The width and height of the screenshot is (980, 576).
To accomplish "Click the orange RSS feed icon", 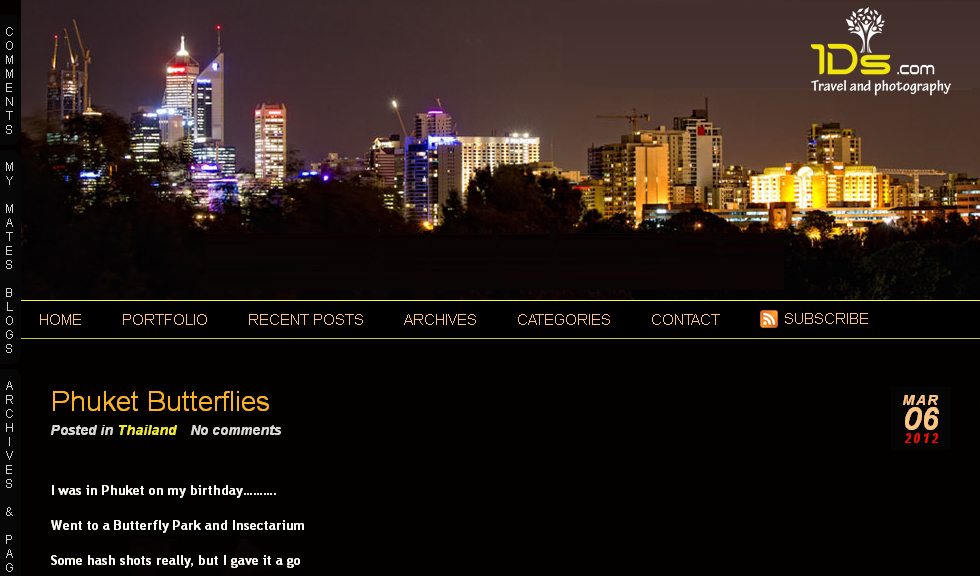I will pos(768,319).
